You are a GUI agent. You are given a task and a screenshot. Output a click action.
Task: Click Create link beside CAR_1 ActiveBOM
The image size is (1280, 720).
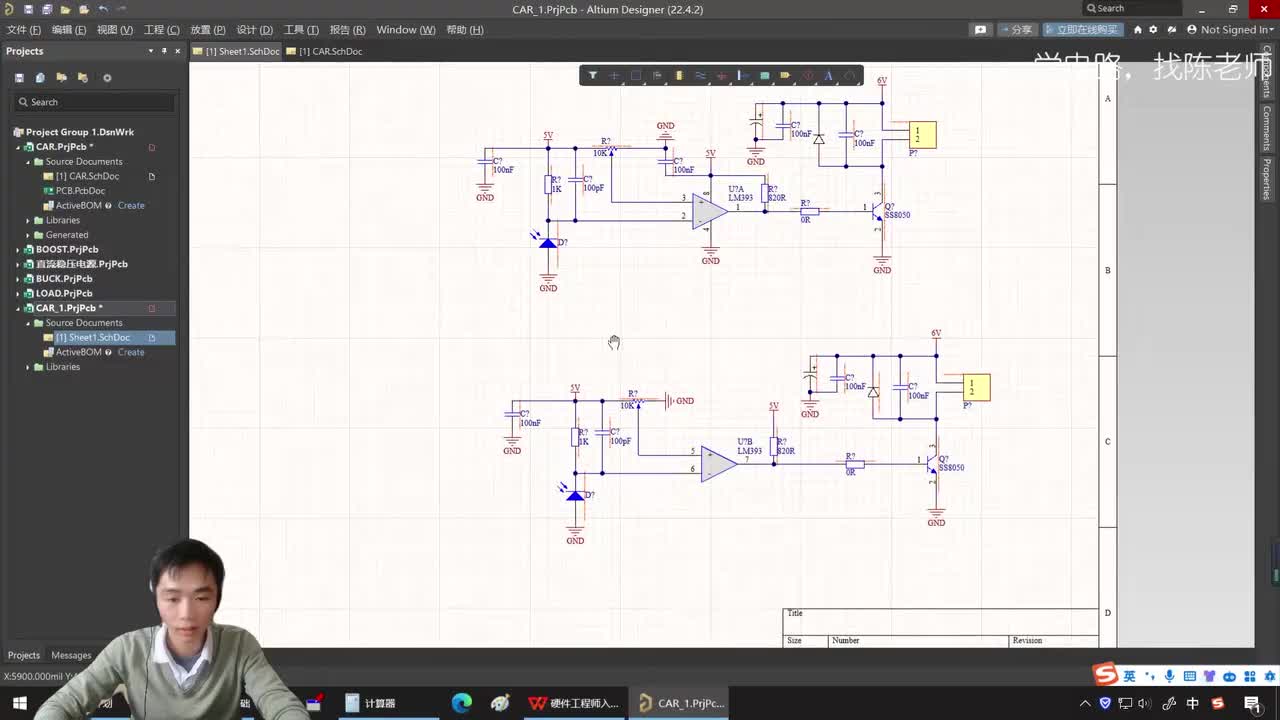point(131,352)
